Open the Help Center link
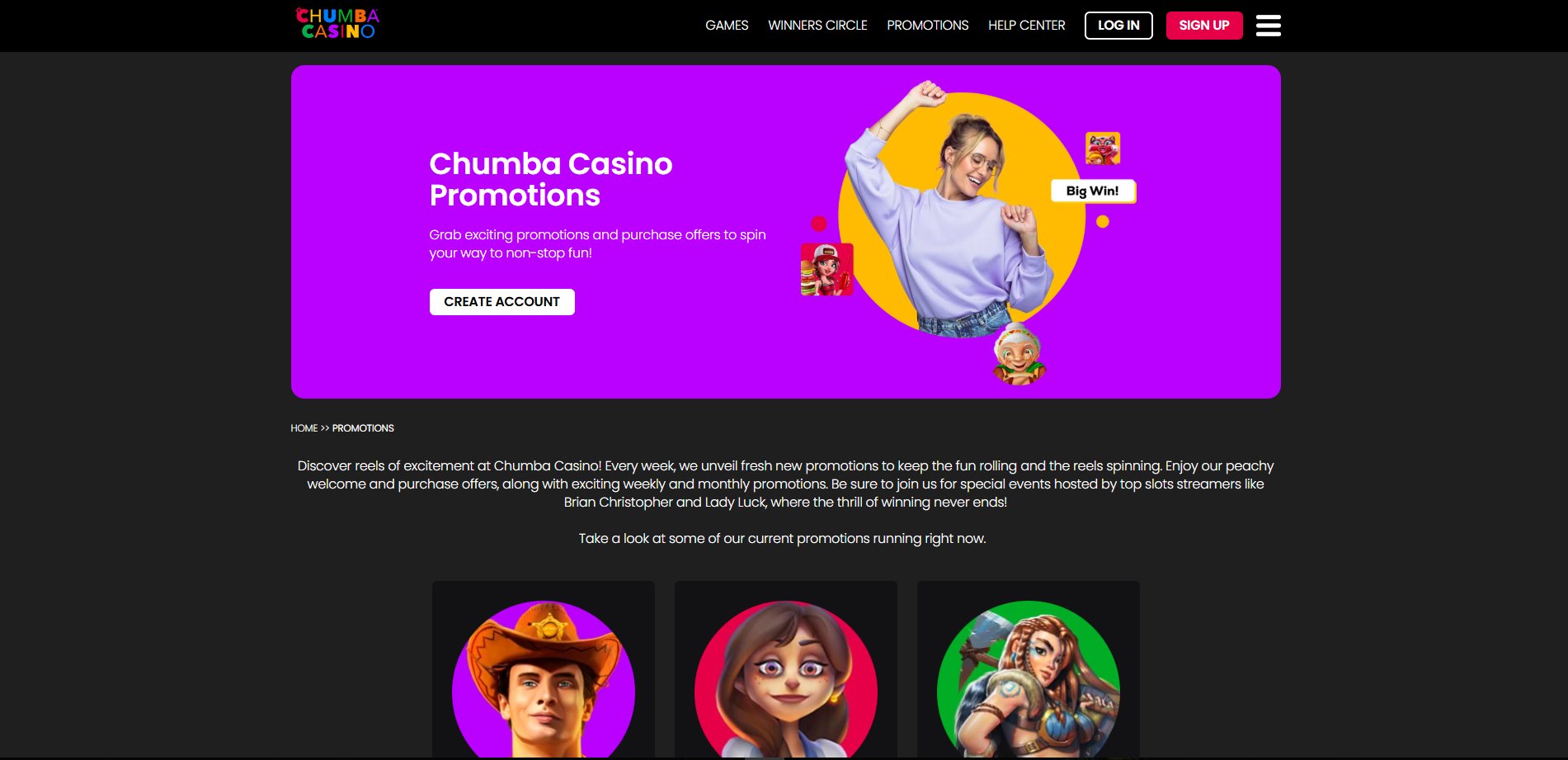The width and height of the screenshot is (1568, 760). [1027, 26]
